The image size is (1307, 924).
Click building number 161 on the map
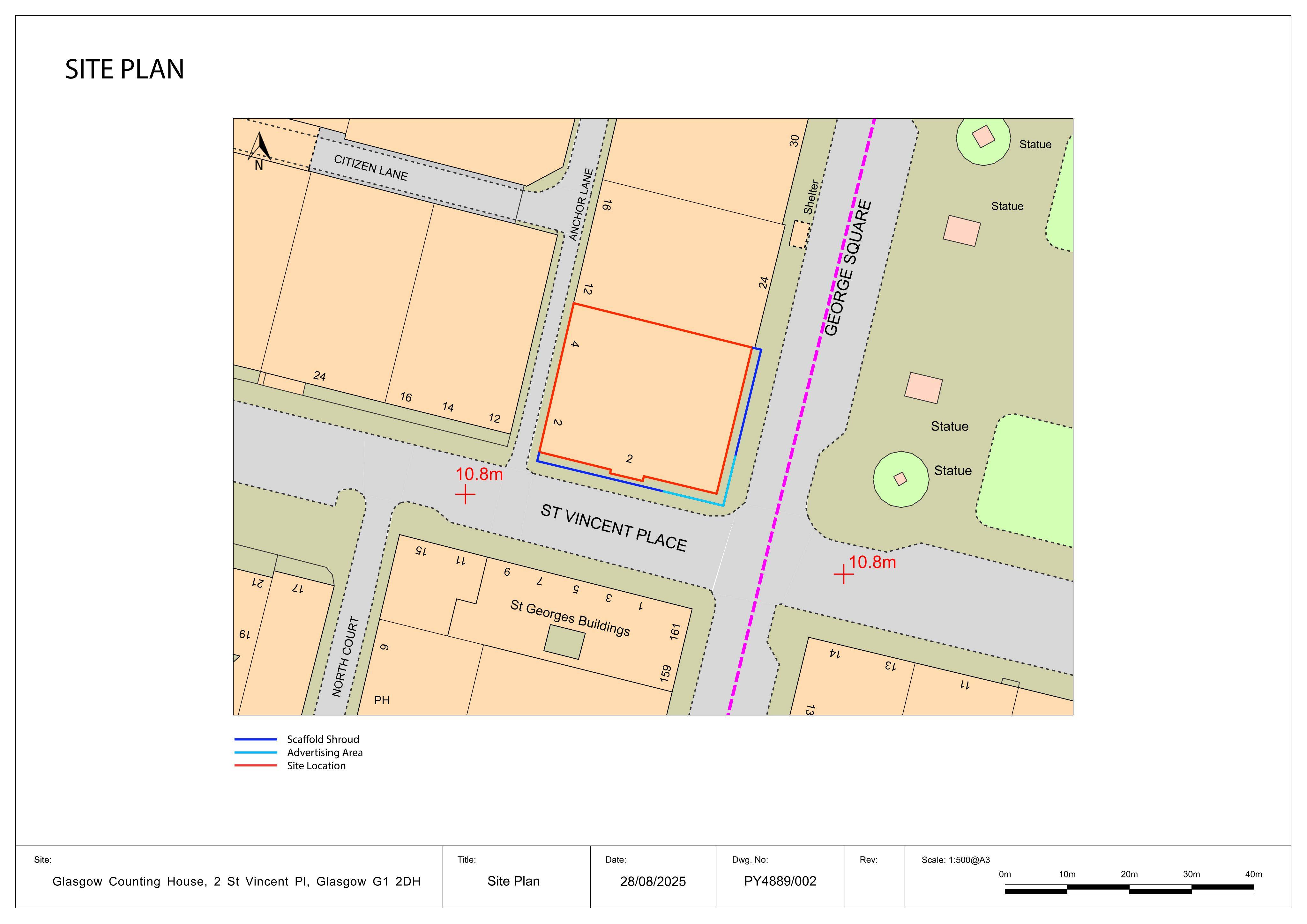click(x=675, y=632)
